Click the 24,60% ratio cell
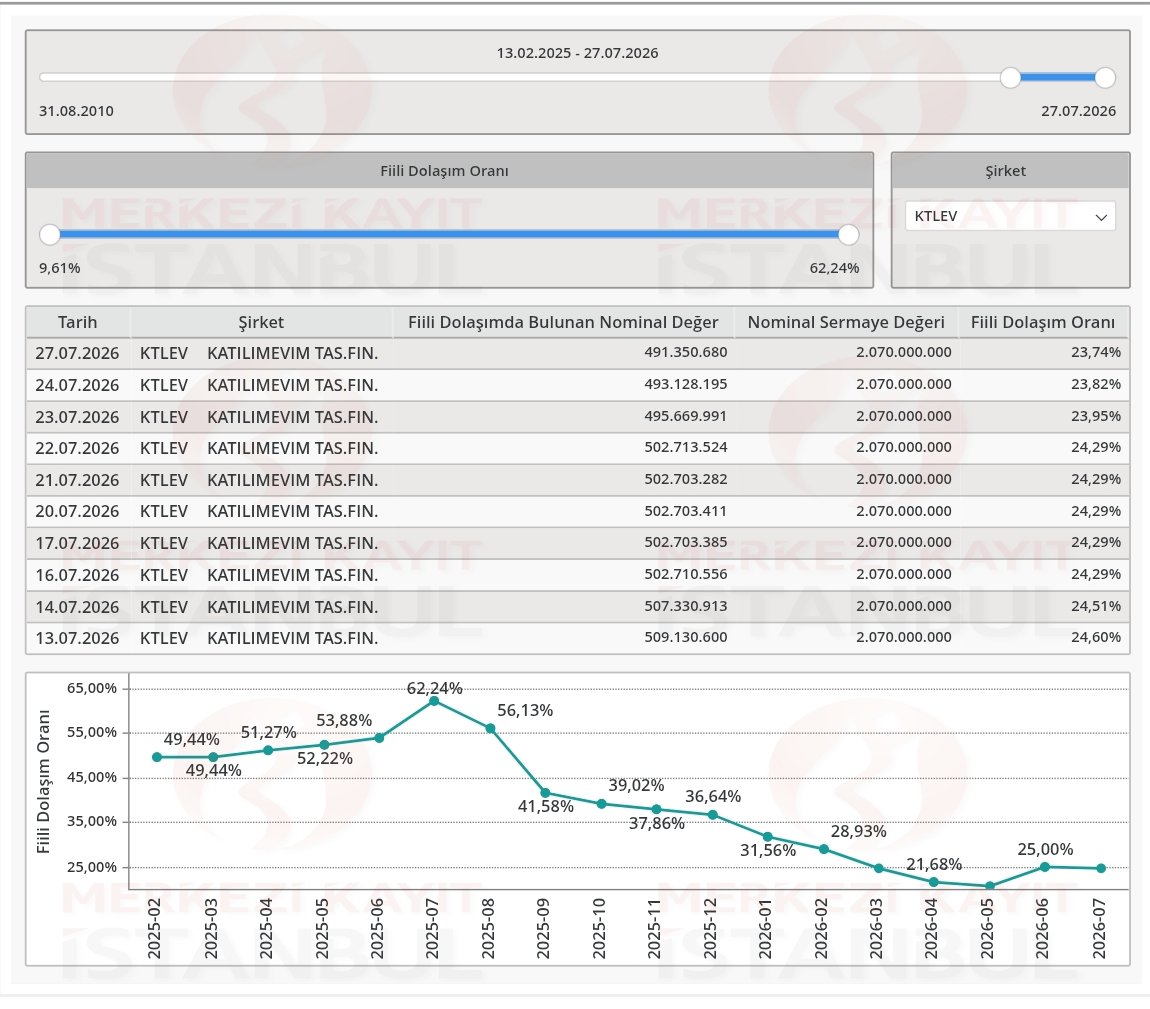This screenshot has width=1150, height=1009. pos(1096,637)
